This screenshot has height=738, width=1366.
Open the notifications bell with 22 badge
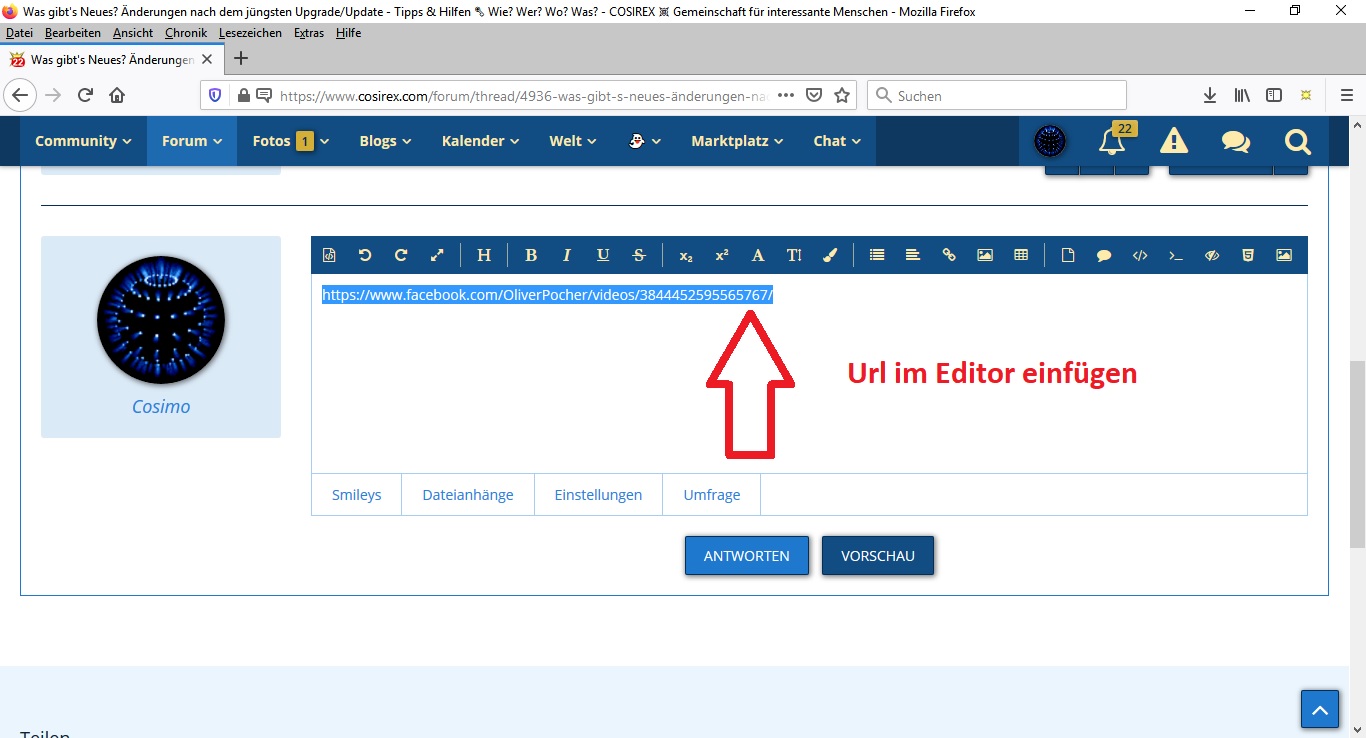pos(1112,141)
